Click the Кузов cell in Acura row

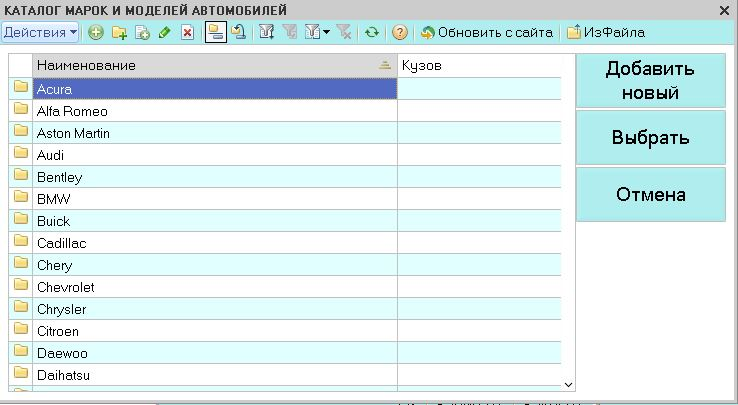479,89
